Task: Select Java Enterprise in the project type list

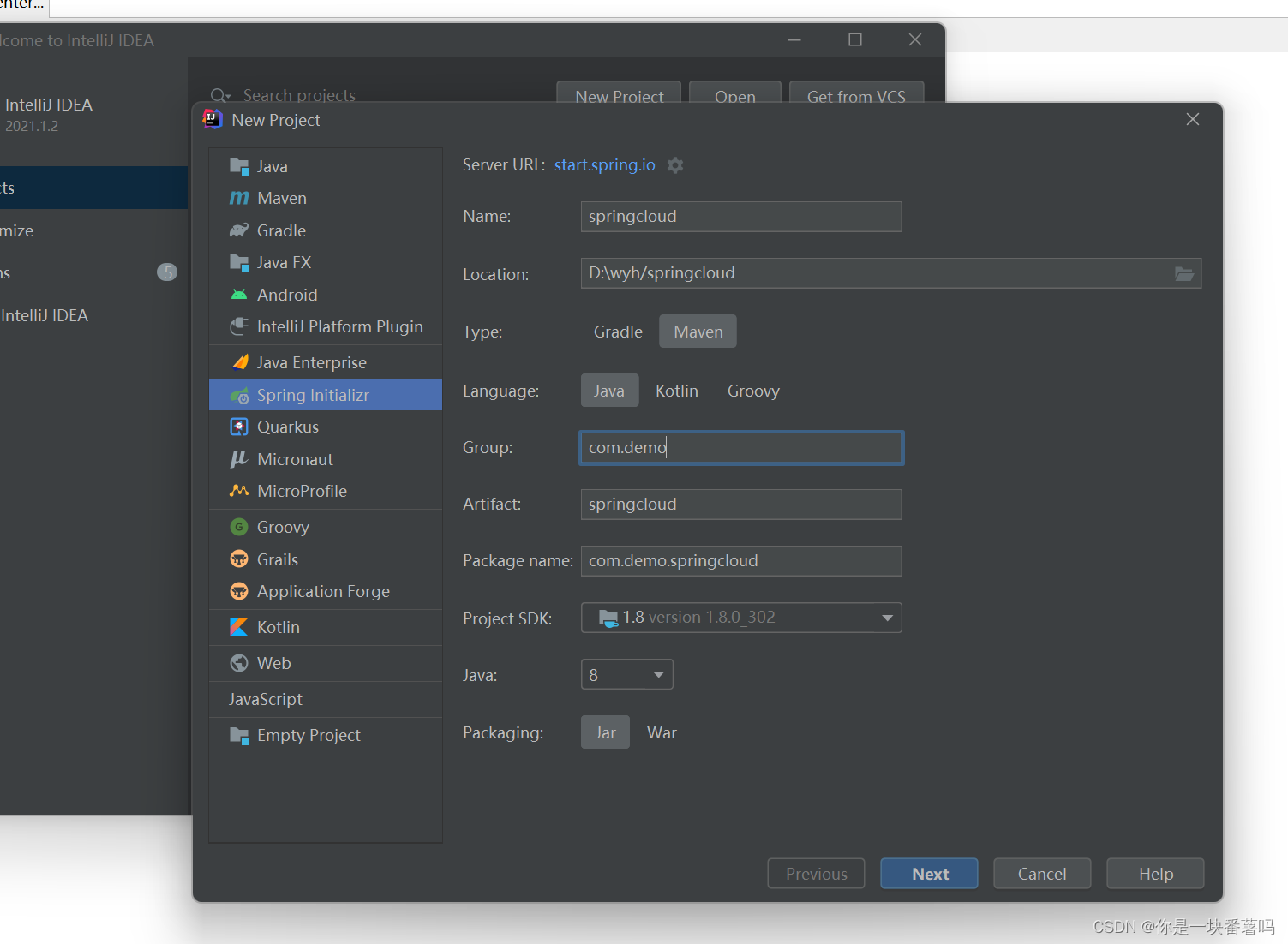Action: point(326,362)
